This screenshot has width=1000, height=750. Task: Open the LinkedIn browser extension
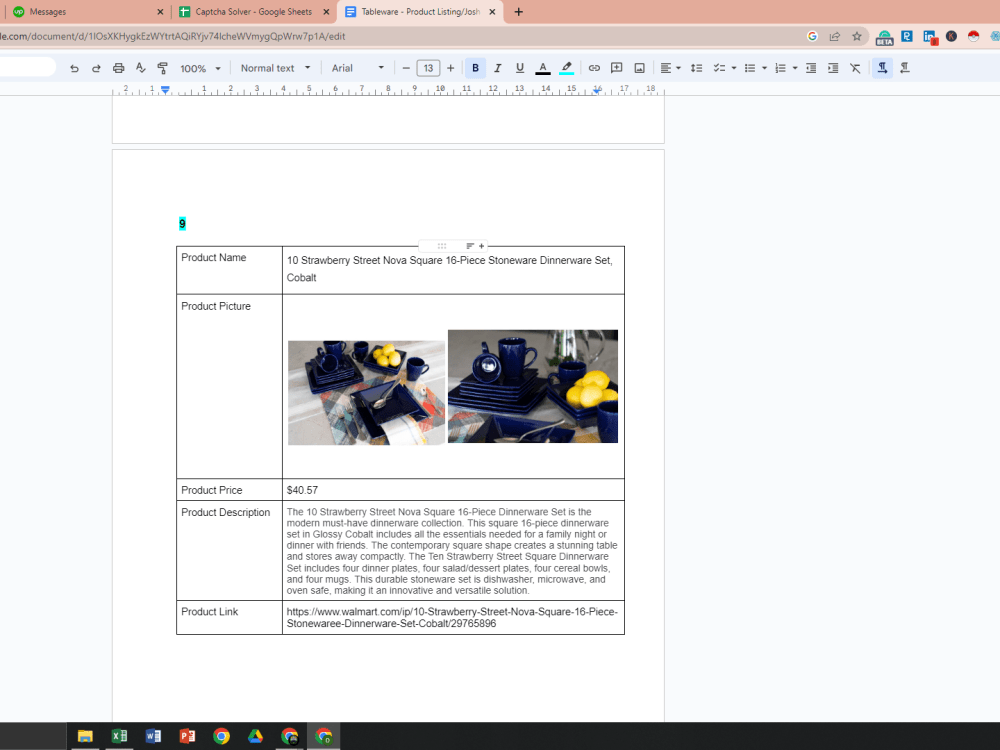pos(929,37)
